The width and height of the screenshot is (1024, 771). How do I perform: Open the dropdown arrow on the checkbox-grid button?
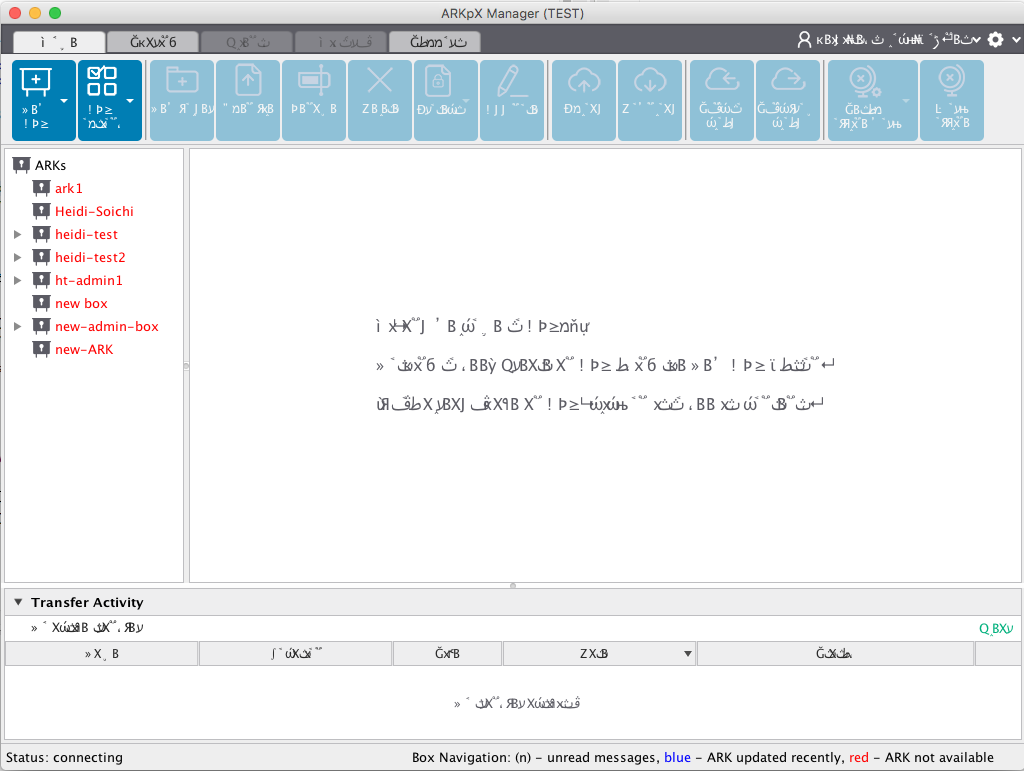(x=130, y=101)
